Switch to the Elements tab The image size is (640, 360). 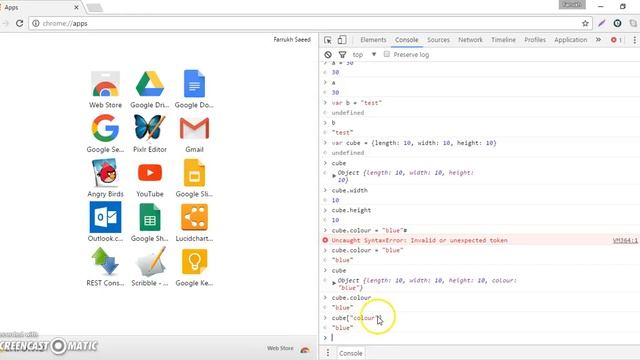373,40
